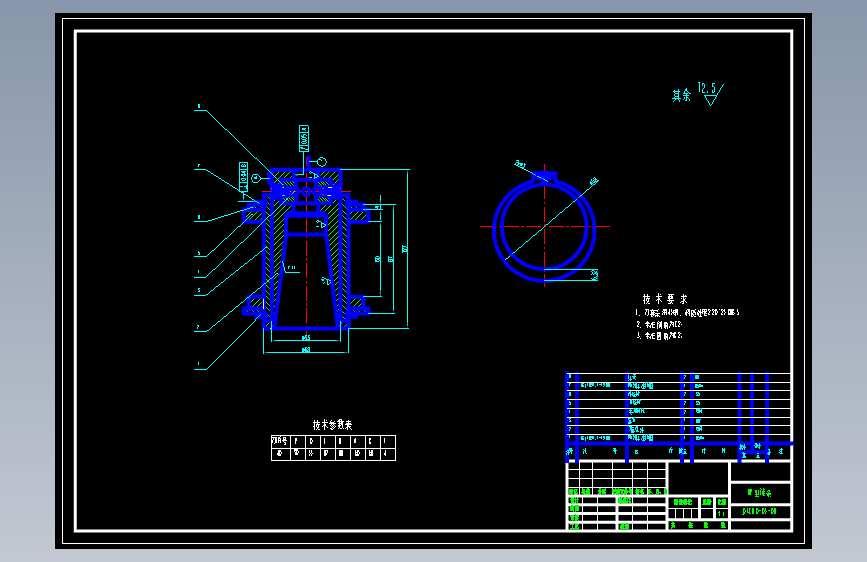The height and width of the screenshot is (562, 867).
Task: Select the second numbered technical requirement line
Action: click(659, 325)
